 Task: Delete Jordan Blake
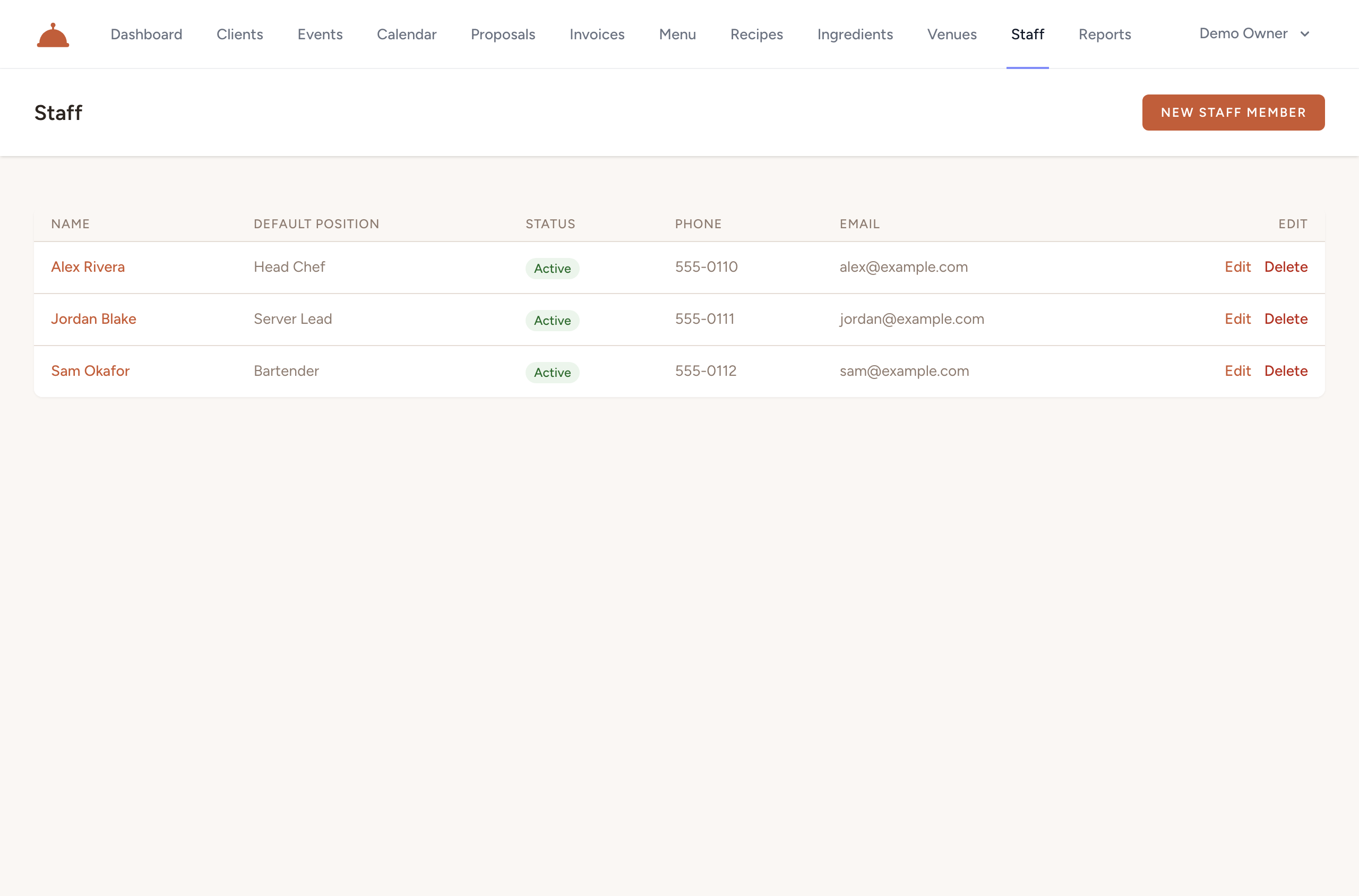pos(1286,319)
